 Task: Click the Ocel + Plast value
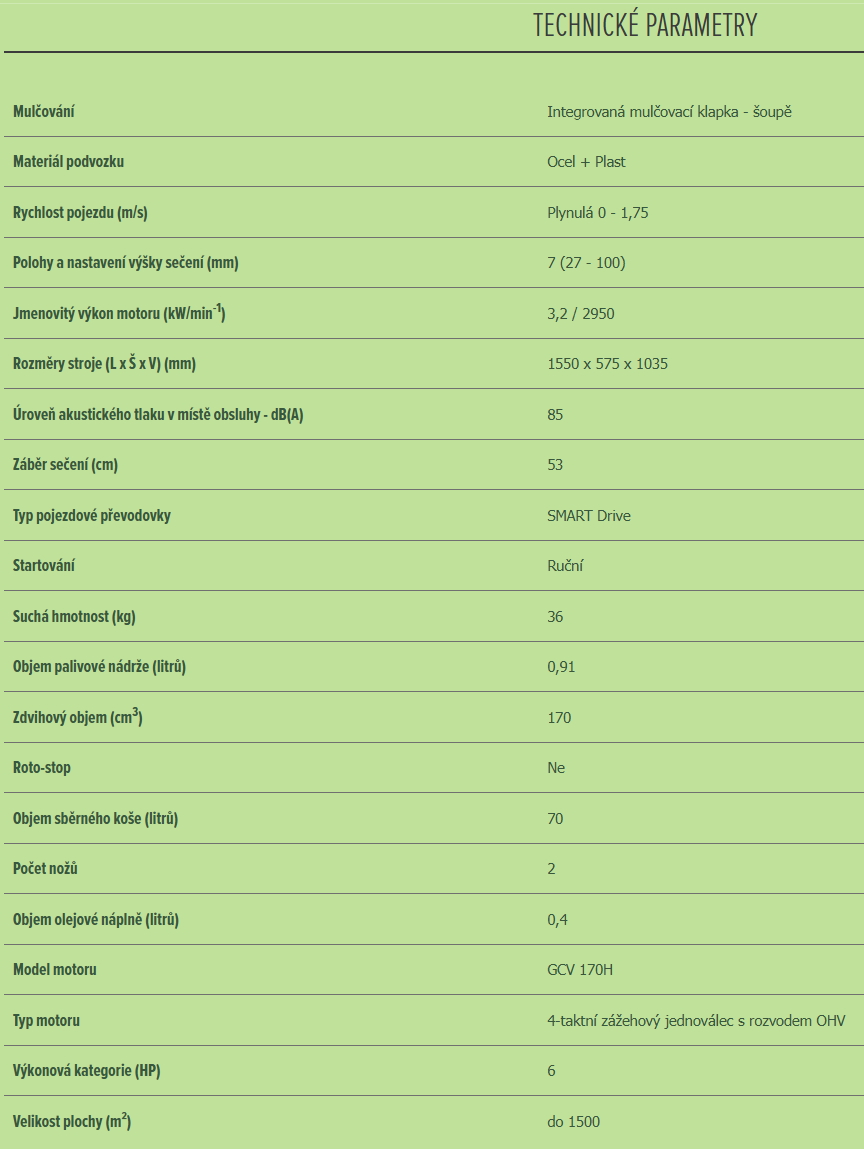pyautogui.click(x=586, y=162)
